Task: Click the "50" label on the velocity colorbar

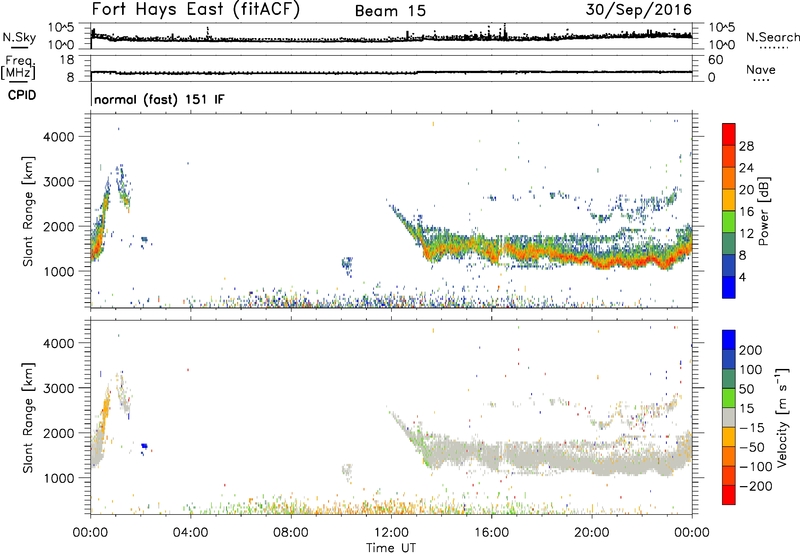Action: click(746, 389)
